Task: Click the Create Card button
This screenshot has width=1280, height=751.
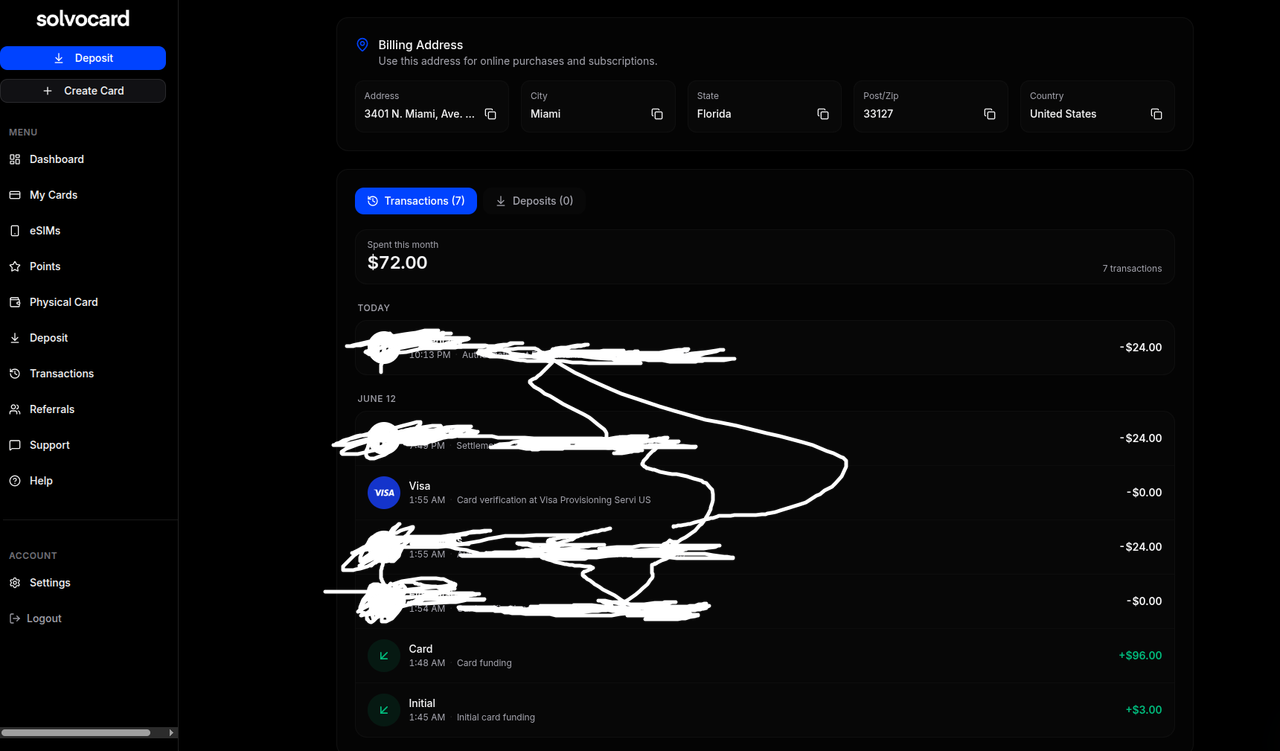Action: tap(83, 91)
